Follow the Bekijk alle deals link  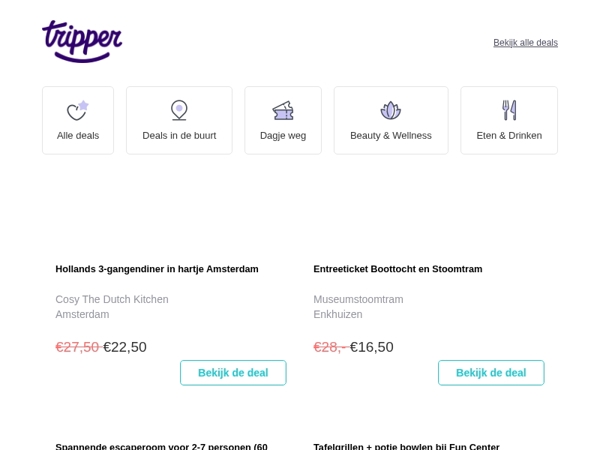pos(525,43)
